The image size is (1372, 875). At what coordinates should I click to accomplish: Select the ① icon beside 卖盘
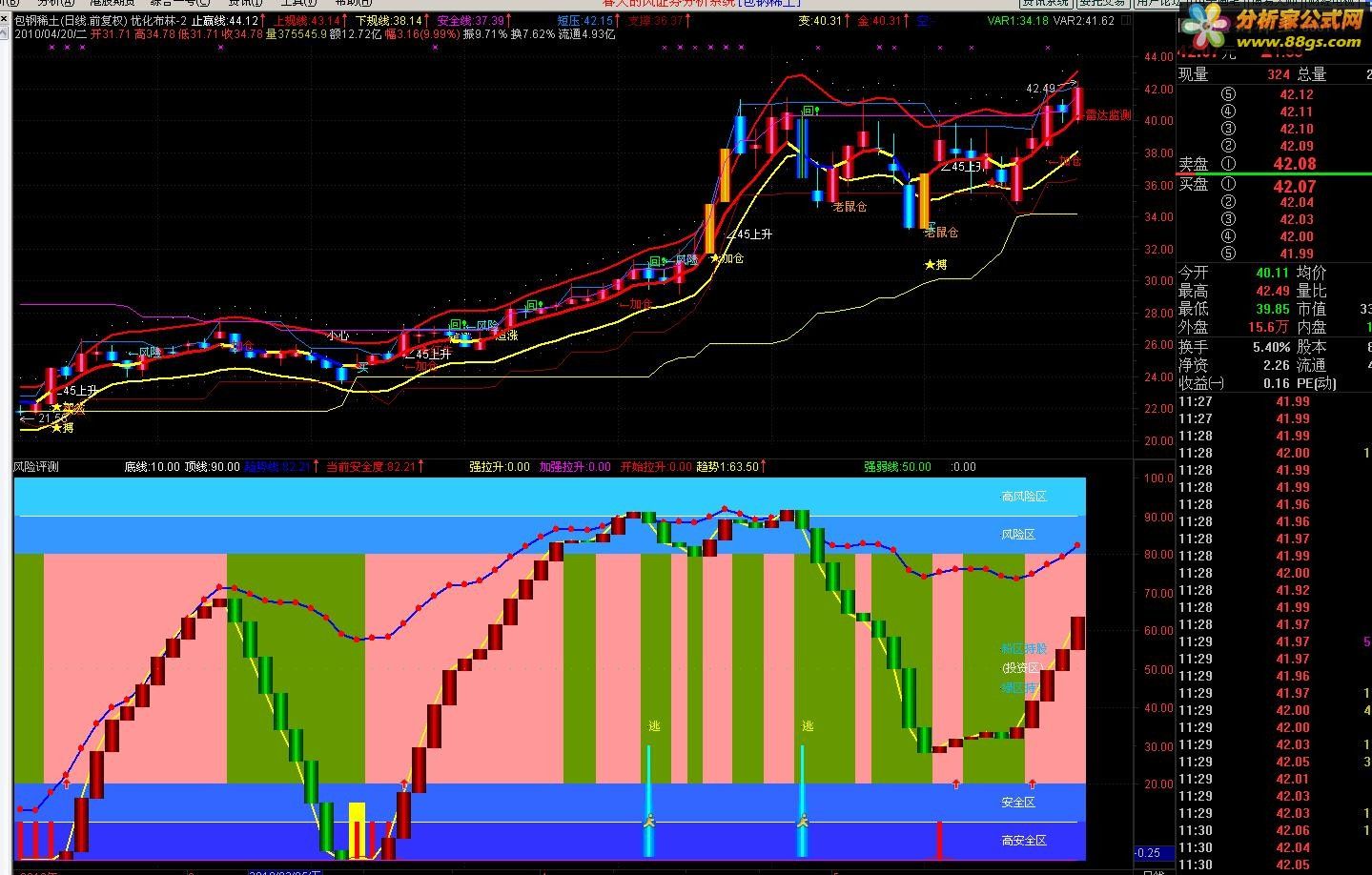pyautogui.click(x=1228, y=164)
